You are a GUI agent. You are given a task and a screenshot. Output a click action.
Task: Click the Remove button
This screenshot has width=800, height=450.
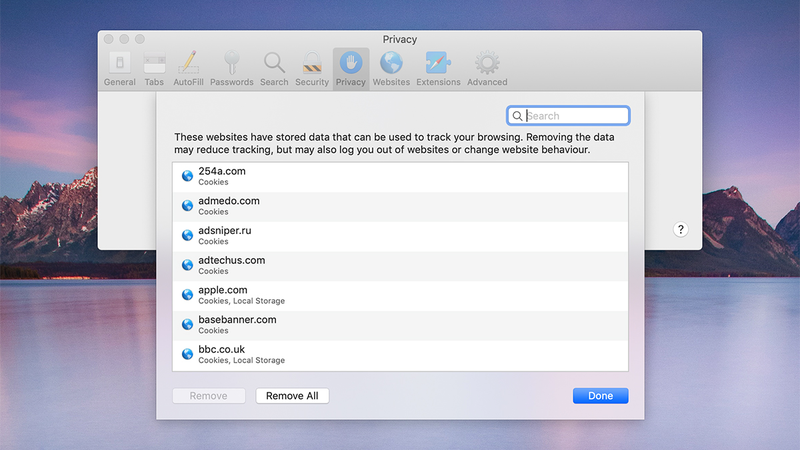(209, 396)
